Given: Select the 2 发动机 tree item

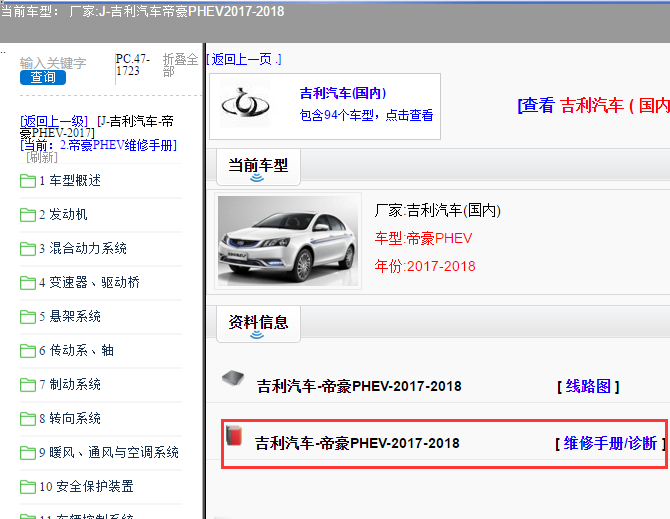Looking at the screenshot, I should (x=63, y=214).
